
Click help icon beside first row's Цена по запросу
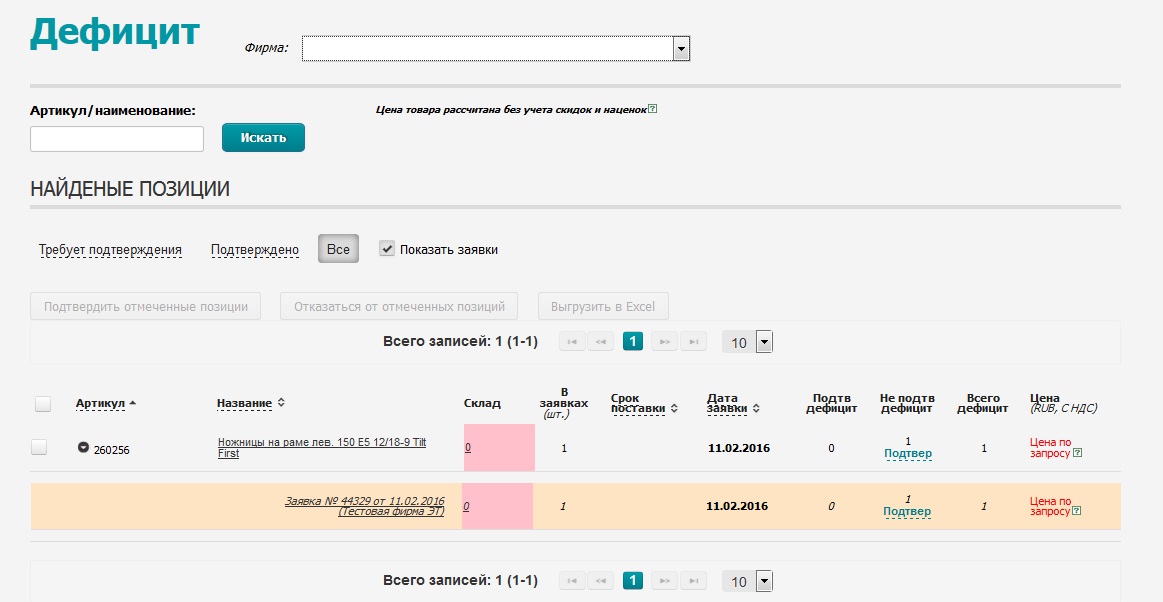(x=1077, y=454)
